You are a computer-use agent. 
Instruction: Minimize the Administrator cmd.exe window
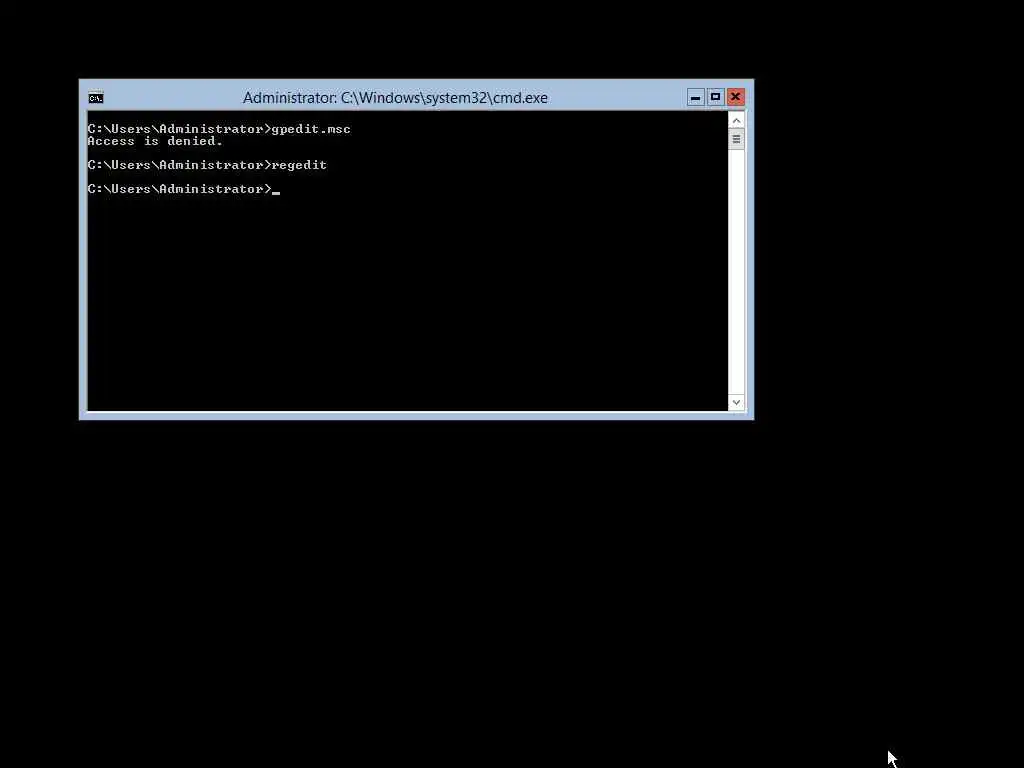(x=696, y=97)
